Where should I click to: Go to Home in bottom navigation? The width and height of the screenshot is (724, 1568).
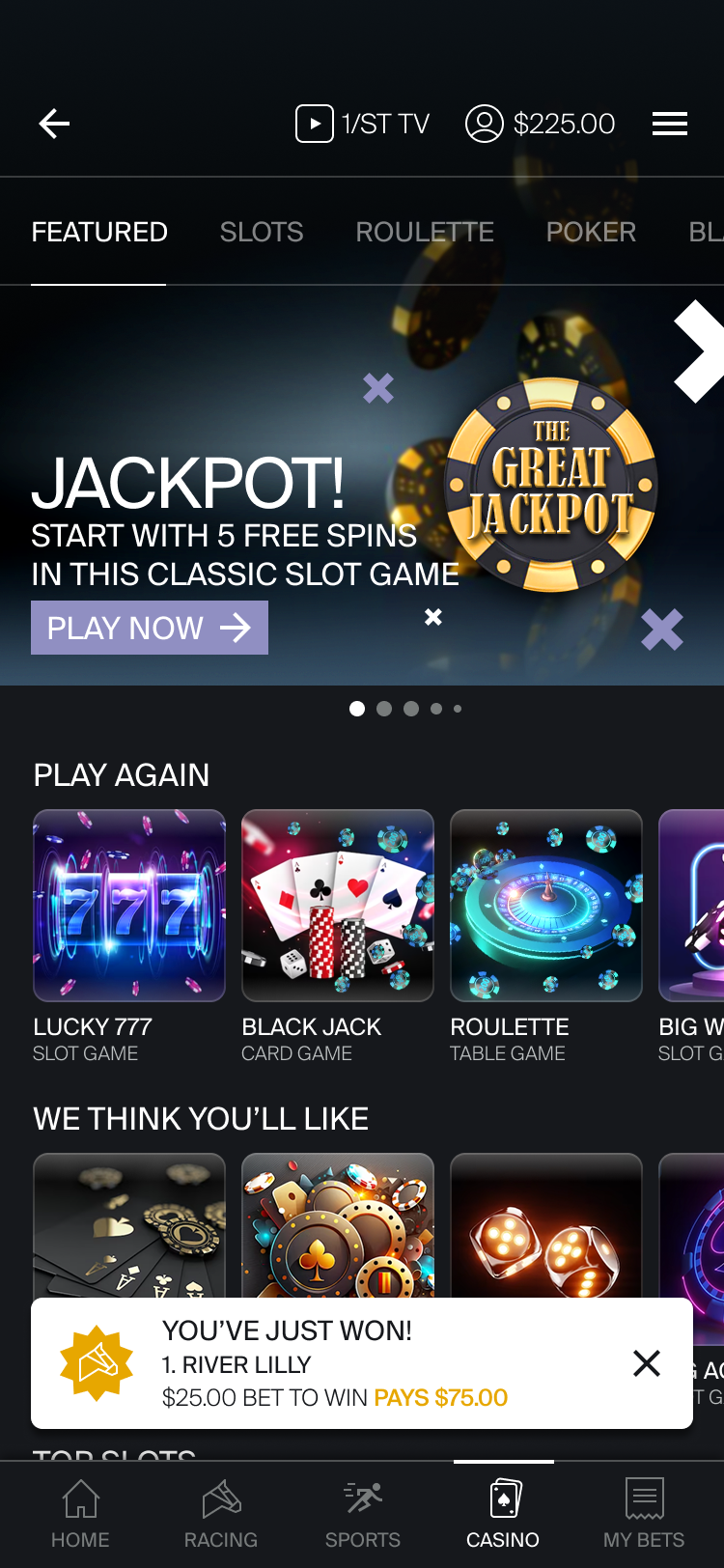(80, 1514)
